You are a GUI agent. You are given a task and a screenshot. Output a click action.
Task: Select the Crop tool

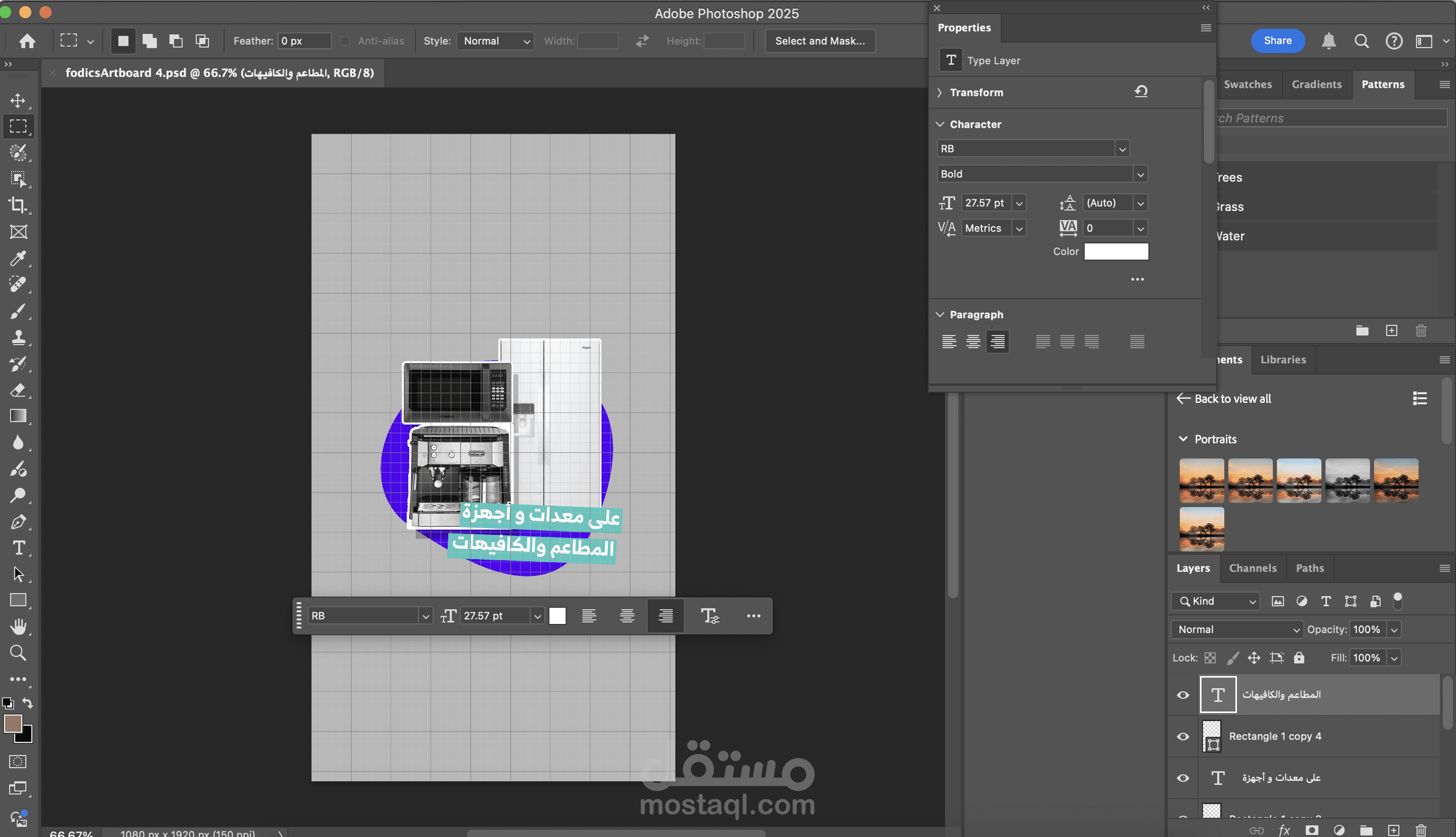coord(18,205)
